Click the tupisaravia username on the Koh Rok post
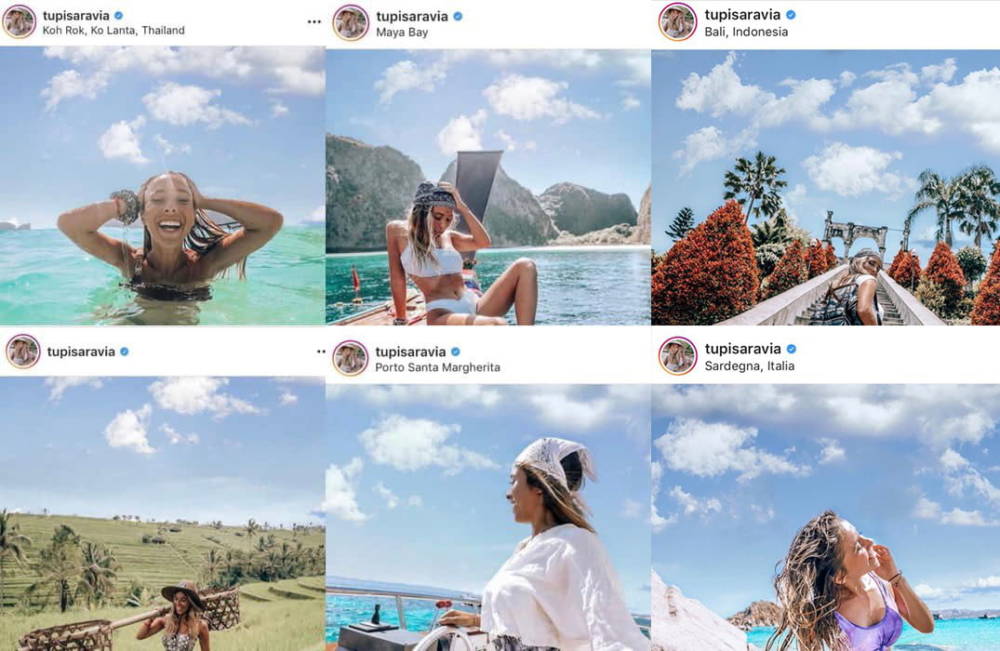Viewport: 1000px width, 651px height. (x=76, y=15)
